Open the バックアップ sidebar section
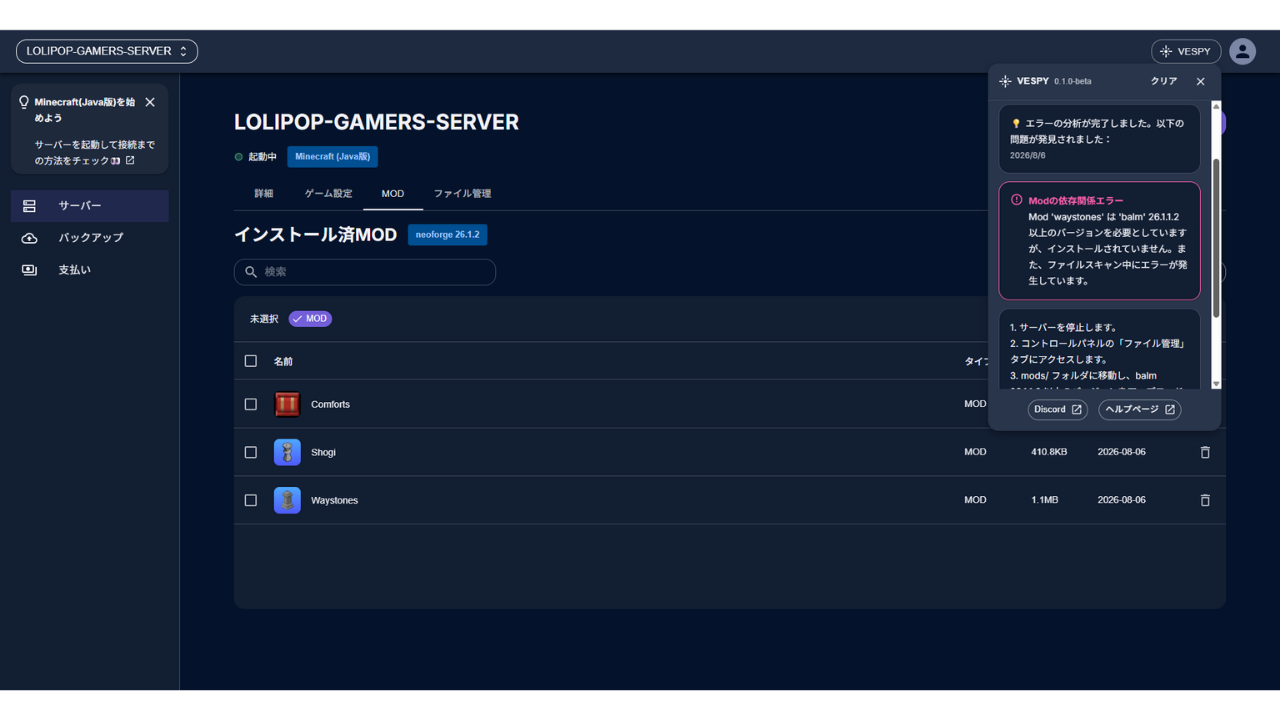The width and height of the screenshot is (1280, 720). pos(90,238)
